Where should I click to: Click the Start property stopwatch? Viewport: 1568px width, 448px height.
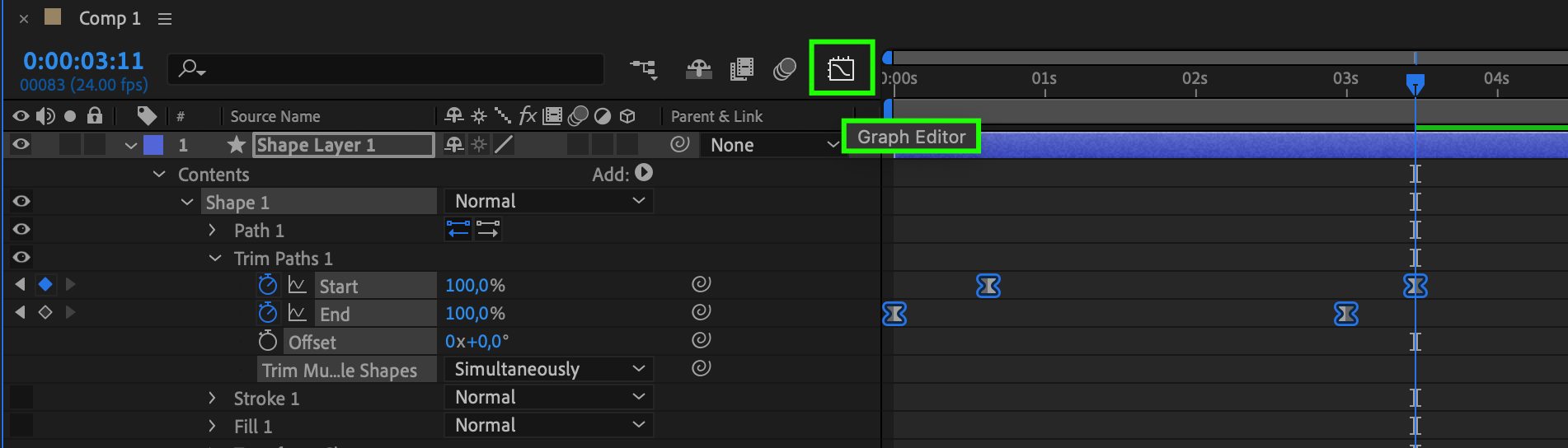click(x=267, y=286)
